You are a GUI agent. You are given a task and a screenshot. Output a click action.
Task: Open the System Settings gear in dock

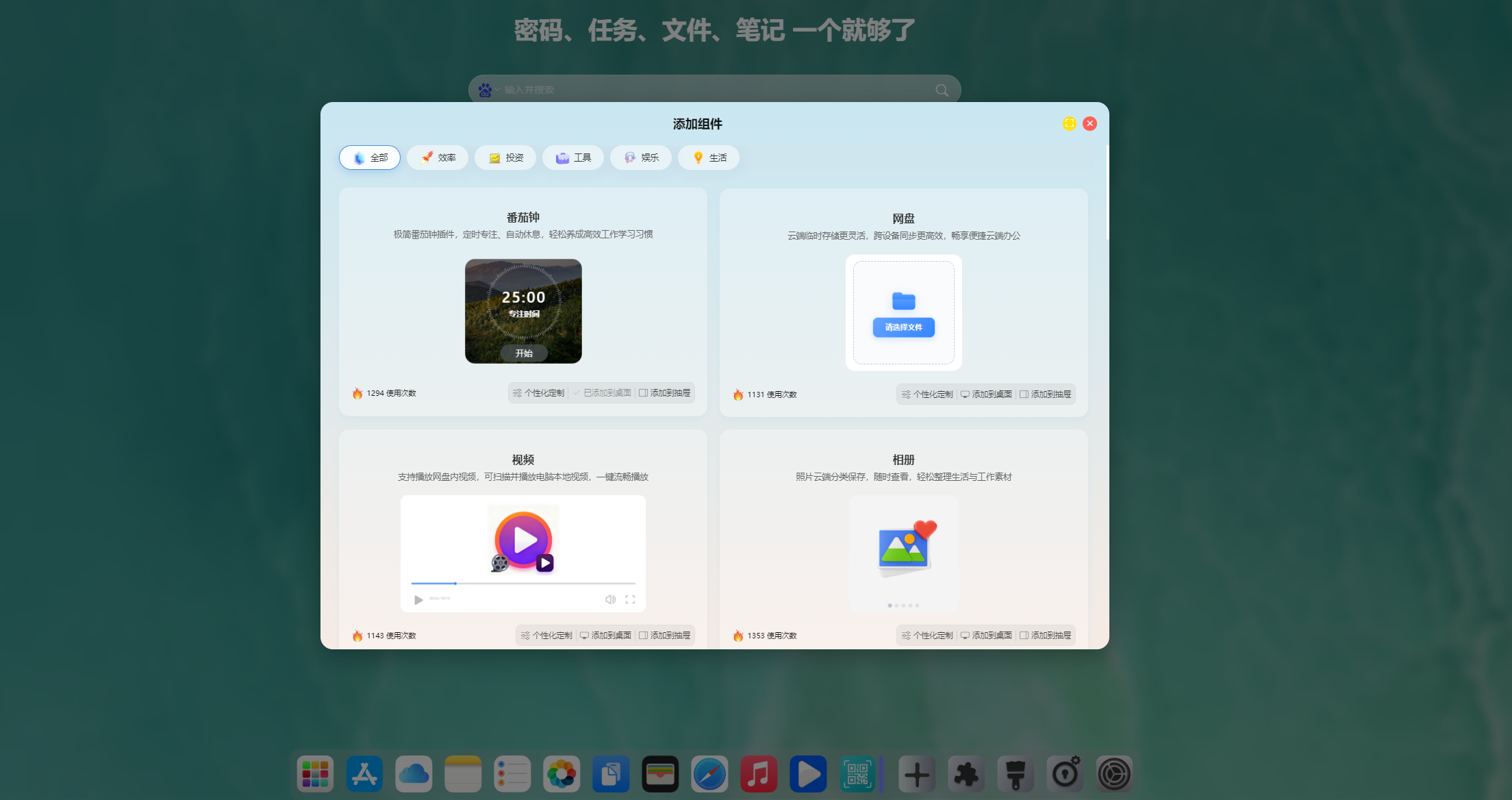(1115, 774)
